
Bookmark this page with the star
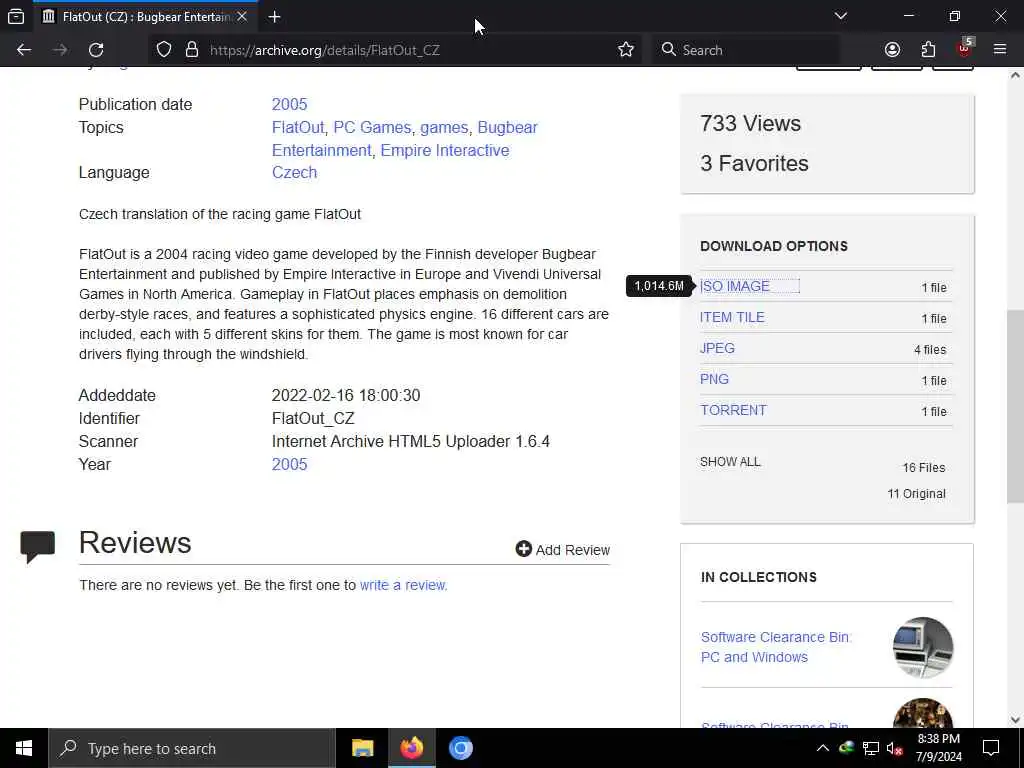click(x=626, y=50)
